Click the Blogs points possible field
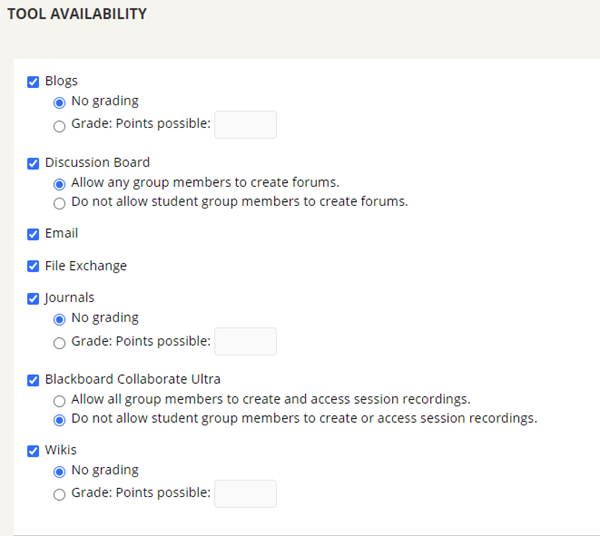Viewport: 600px width, 536px height. (x=245, y=125)
